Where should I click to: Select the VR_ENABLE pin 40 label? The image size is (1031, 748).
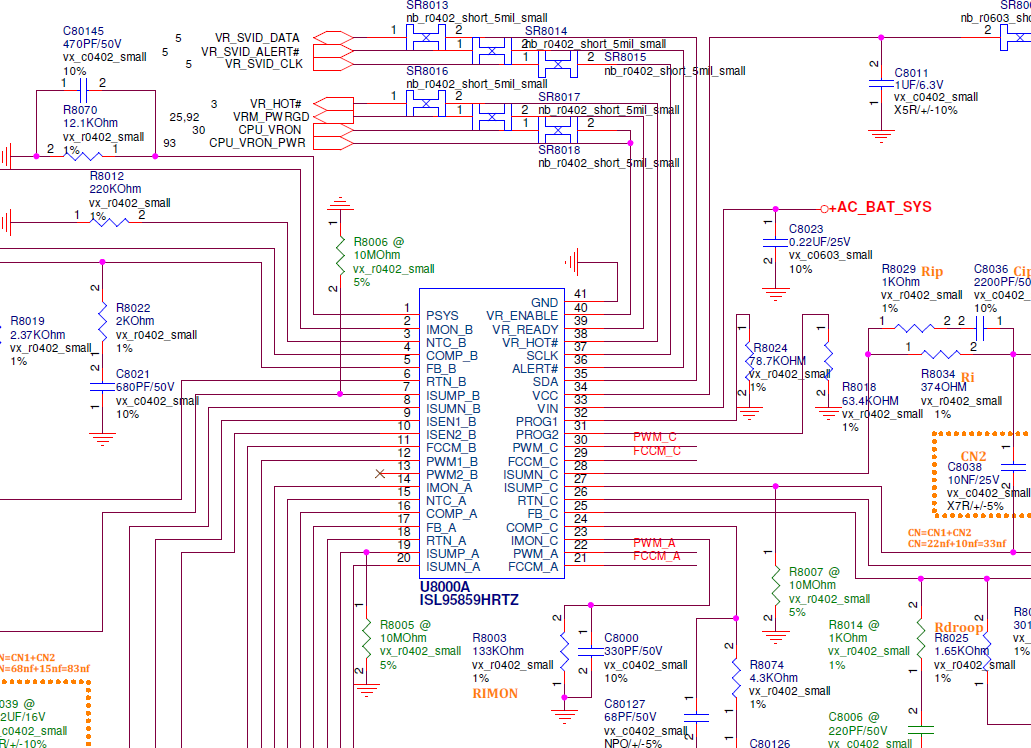tap(522, 316)
